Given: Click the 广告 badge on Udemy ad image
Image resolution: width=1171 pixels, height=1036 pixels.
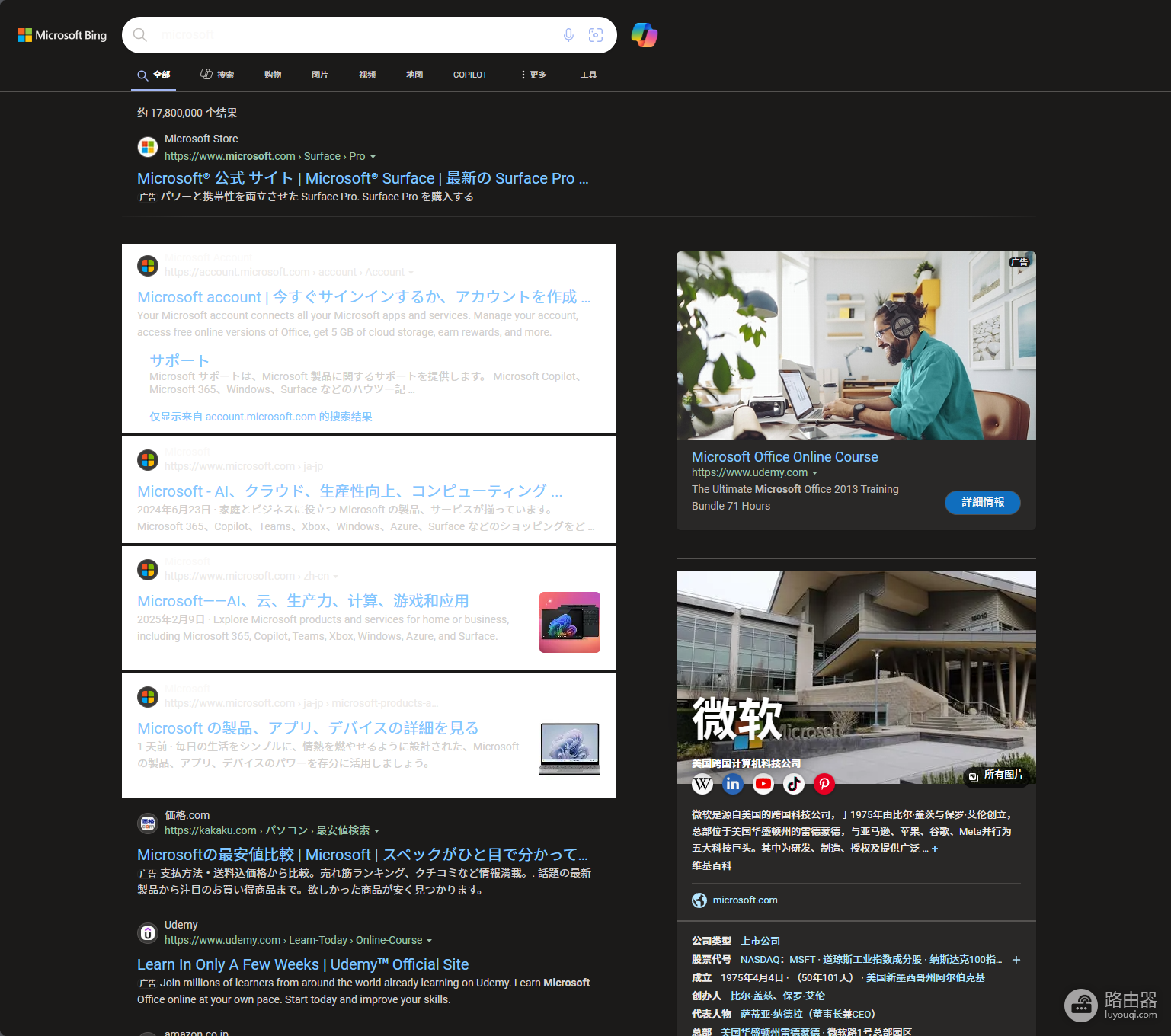Looking at the screenshot, I should (1019, 262).
